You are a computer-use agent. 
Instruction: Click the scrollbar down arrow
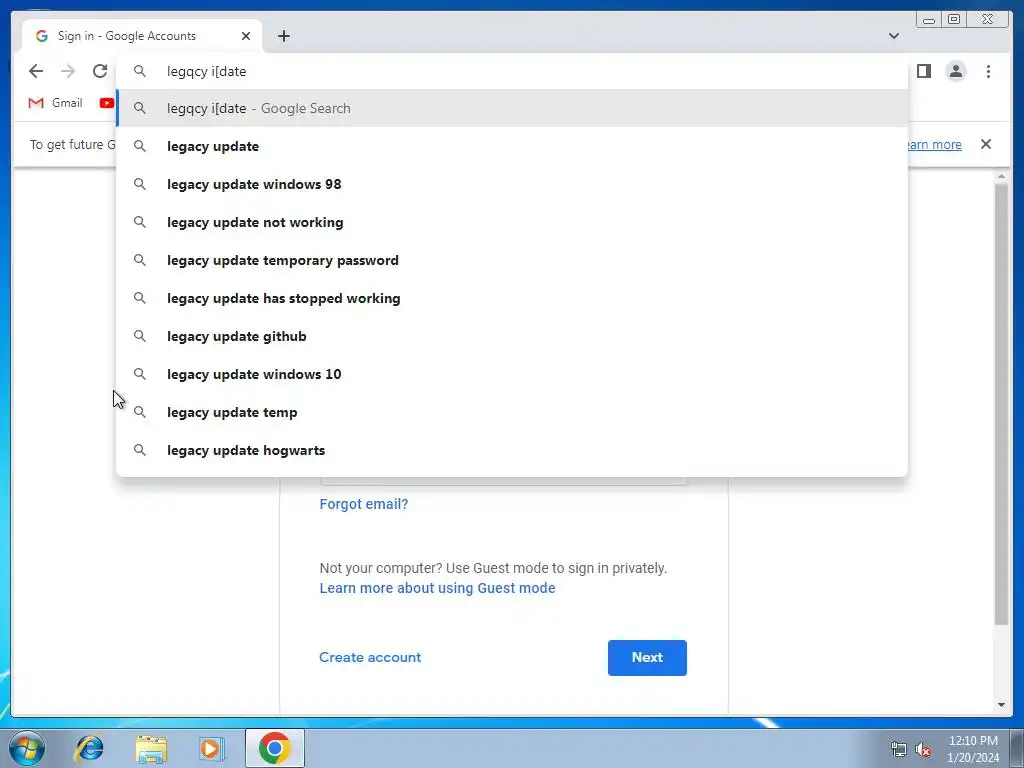click(1001, 705)
